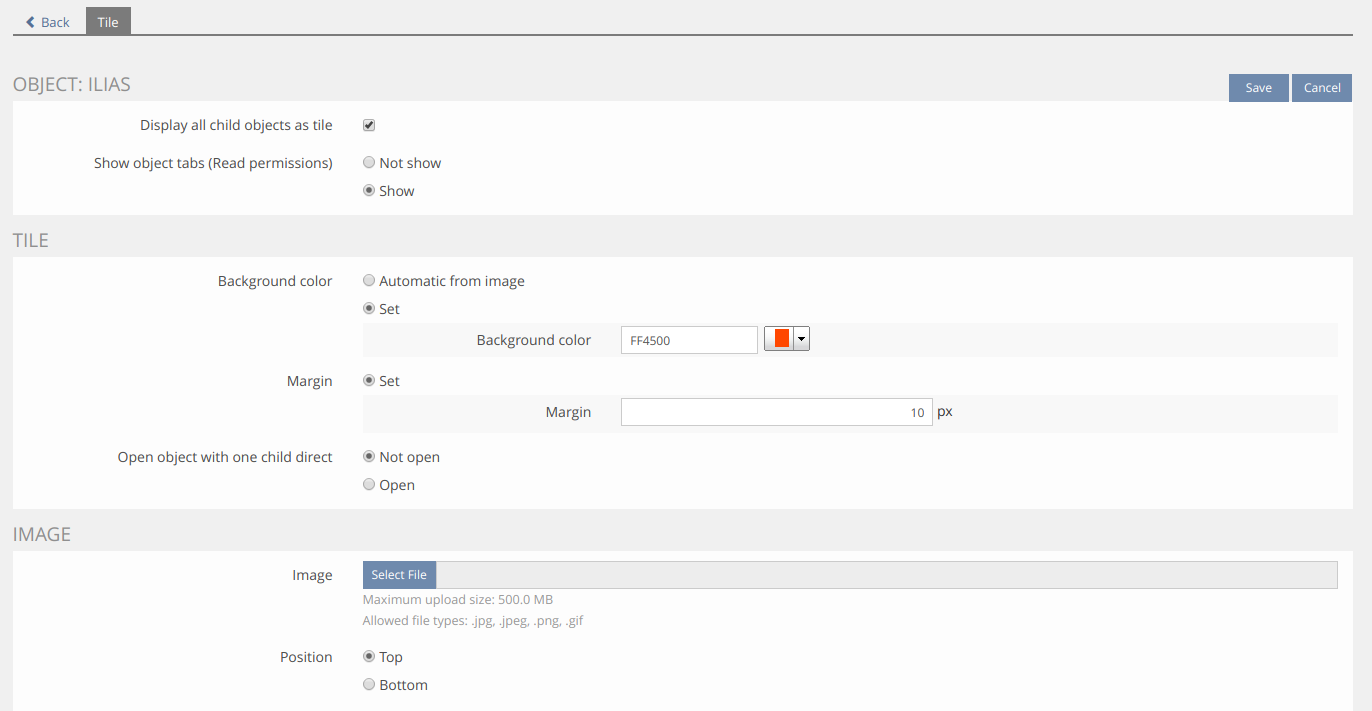Click the empty image file path field
This screenshot has height=711, width=1372.
[x=886, y=575]
